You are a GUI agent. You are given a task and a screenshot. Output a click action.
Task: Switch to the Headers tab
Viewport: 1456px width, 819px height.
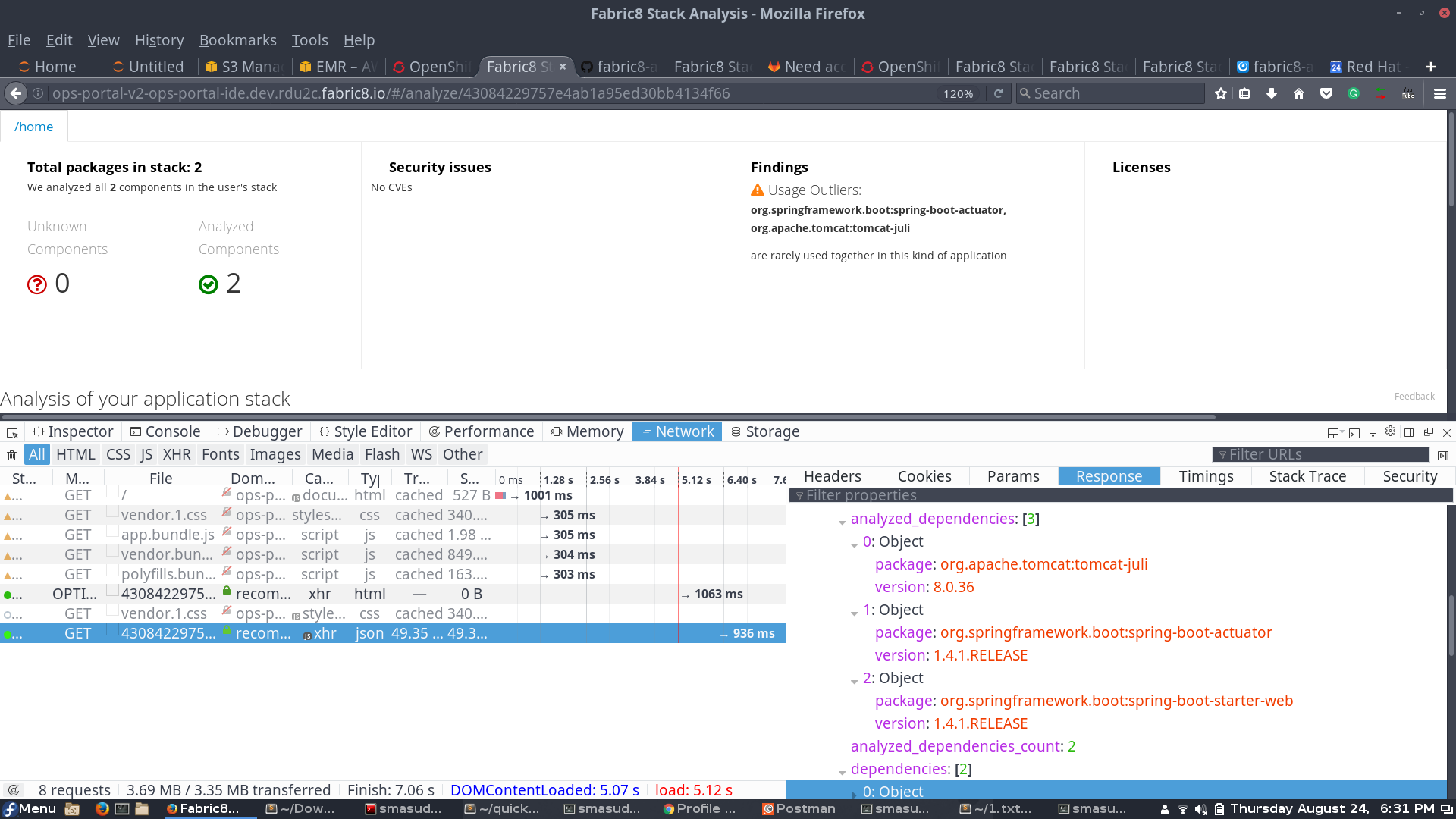832,476
